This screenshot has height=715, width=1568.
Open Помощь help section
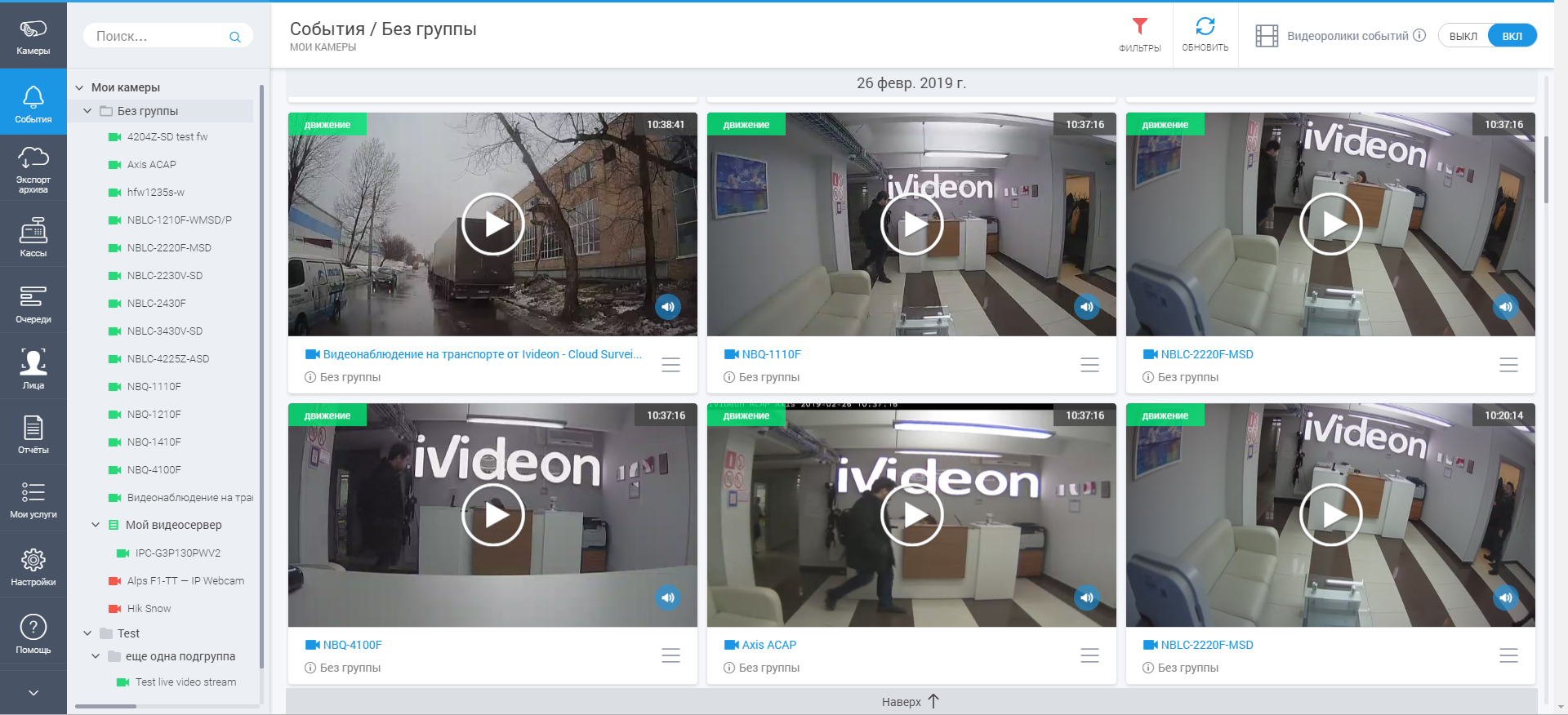[33, 633]
